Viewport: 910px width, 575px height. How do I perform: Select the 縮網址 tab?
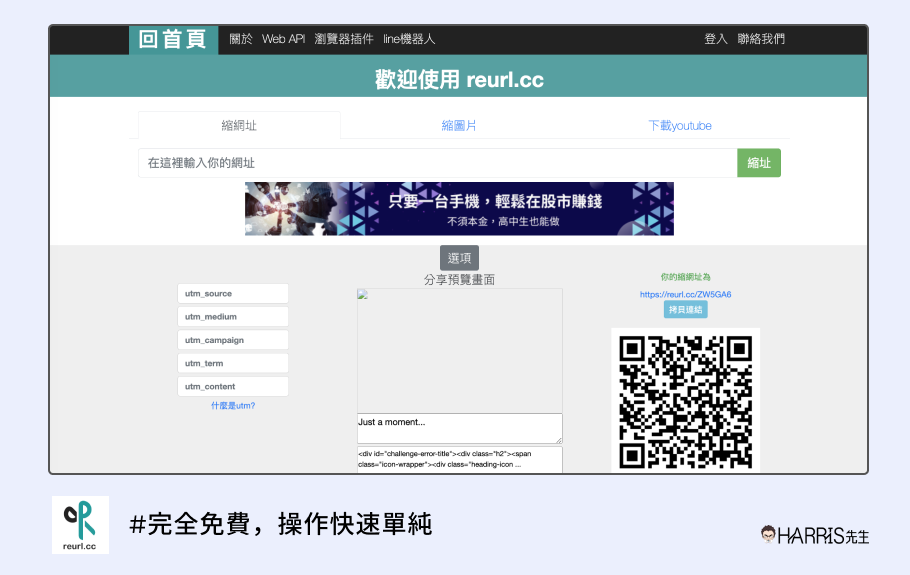point(239,125)
